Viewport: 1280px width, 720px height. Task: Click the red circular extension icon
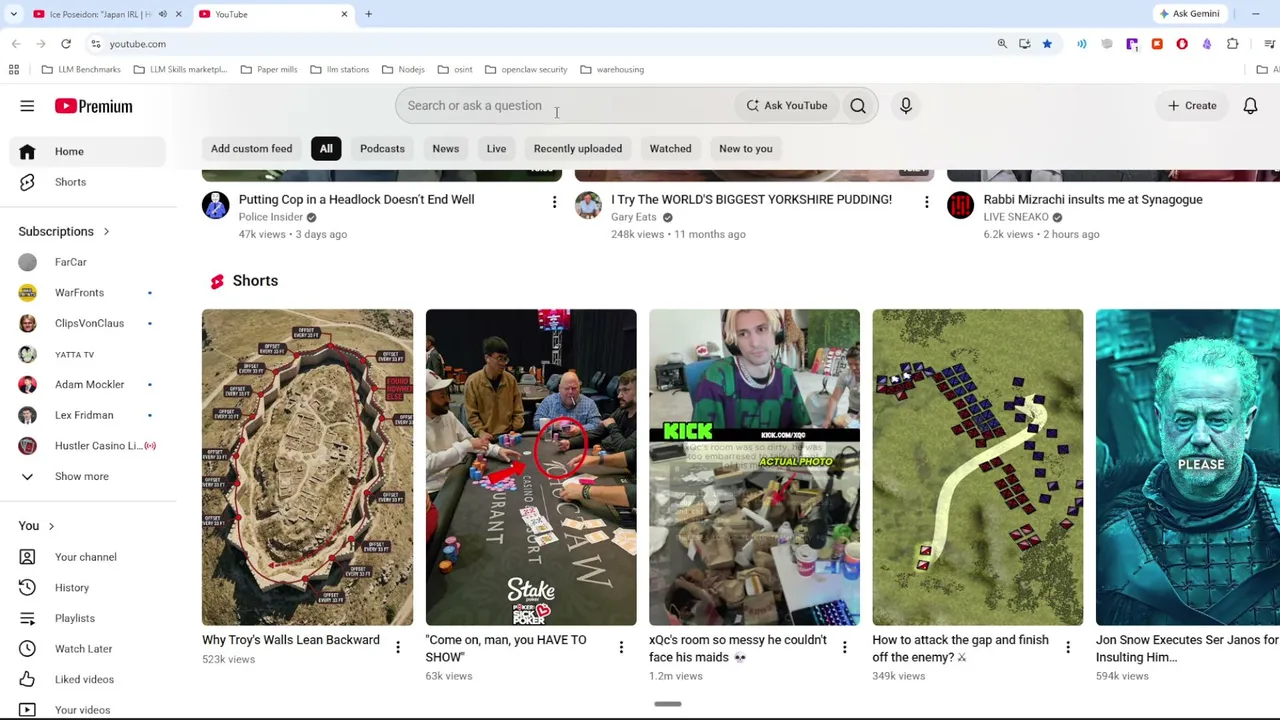(x=1182, y=44)
